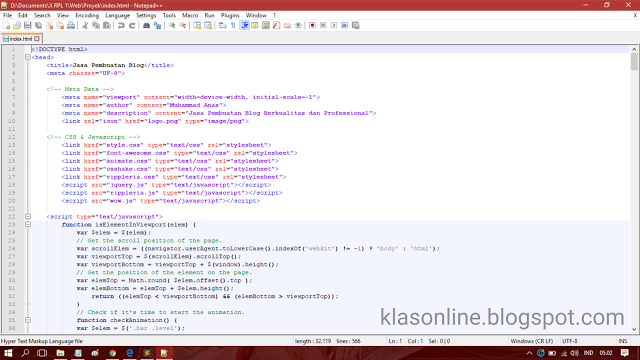Open the Edit menu
Viewport: 640px width, 360px height.
pos(22,15)
